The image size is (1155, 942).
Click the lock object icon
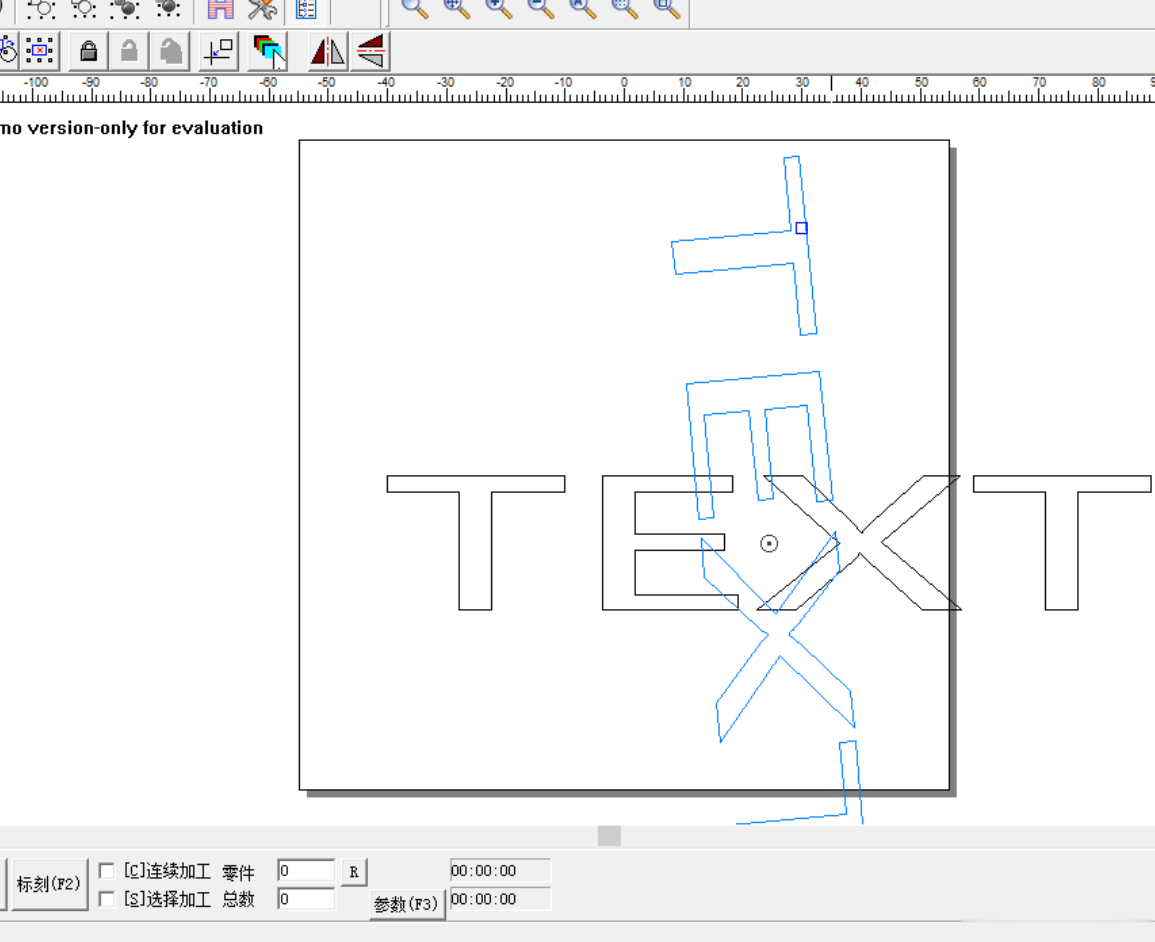88,51
